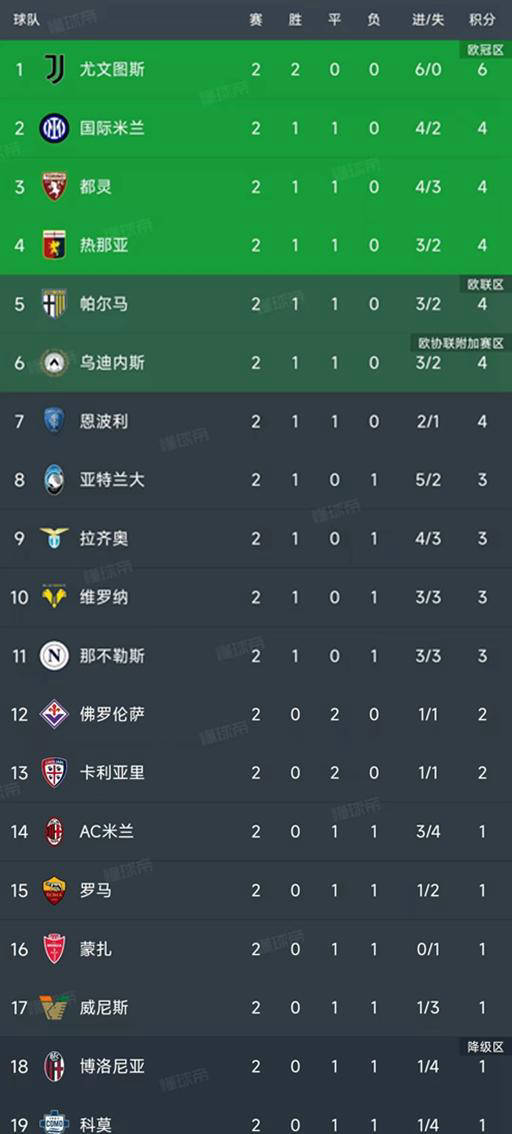This screenshot has height=1134, width=512.
Task: Open team name 恩波利
Action: (x=103, y=421)
